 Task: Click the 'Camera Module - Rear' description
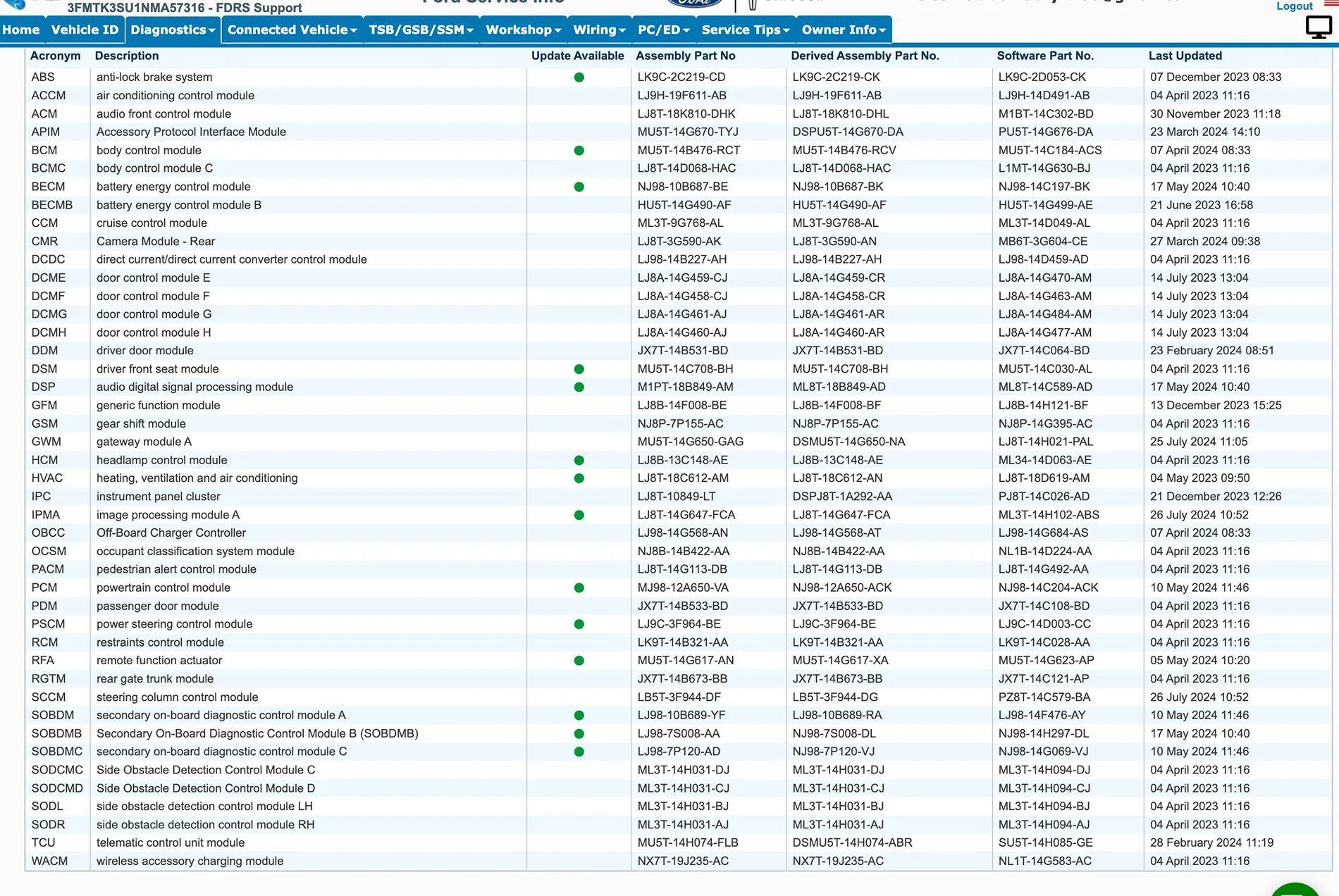click(156, 241)
